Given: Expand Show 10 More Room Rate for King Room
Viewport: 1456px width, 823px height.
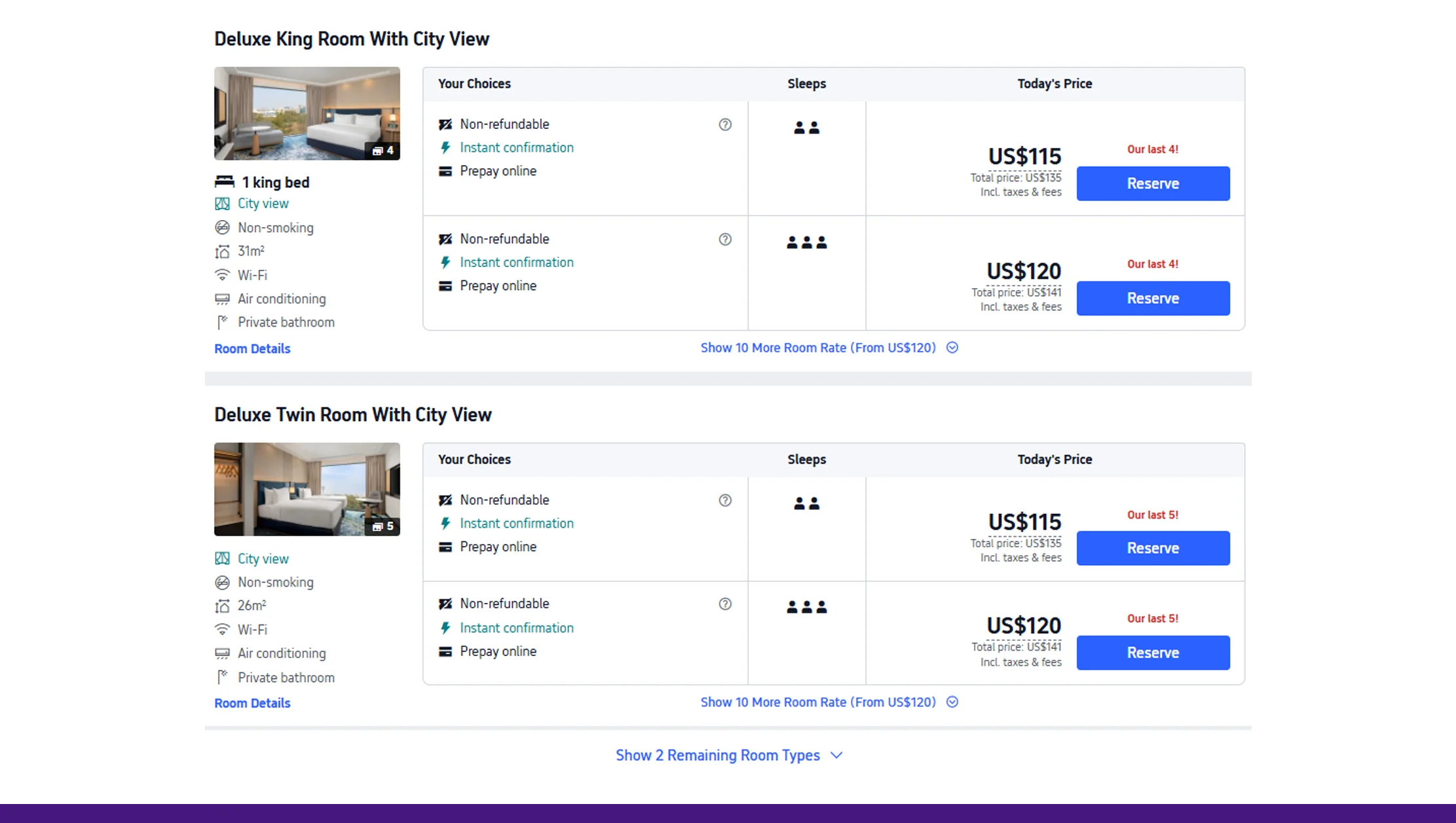Looking at the screenshot, I should (818, 348).
